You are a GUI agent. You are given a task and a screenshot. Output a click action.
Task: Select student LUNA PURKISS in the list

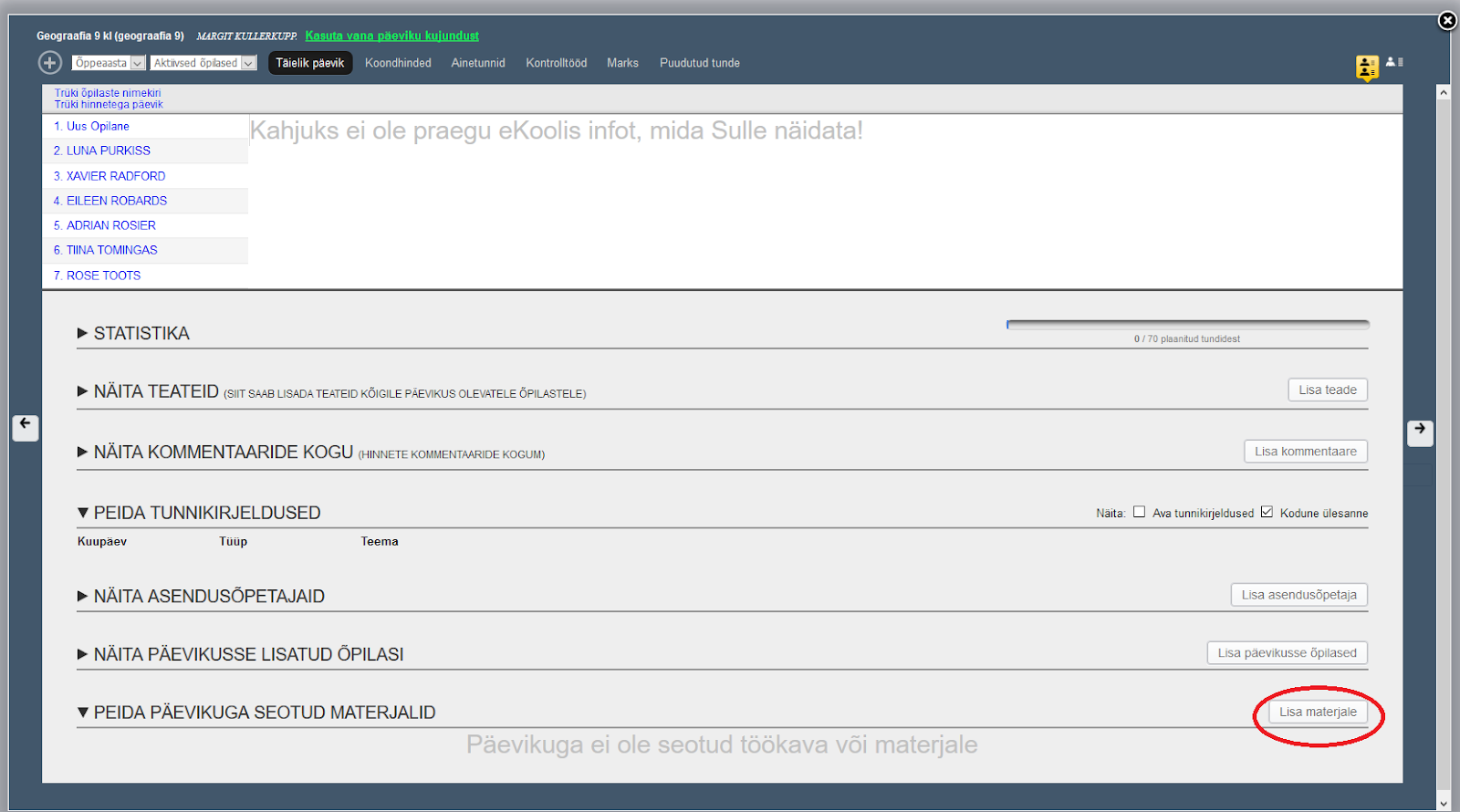pos(108,151)
